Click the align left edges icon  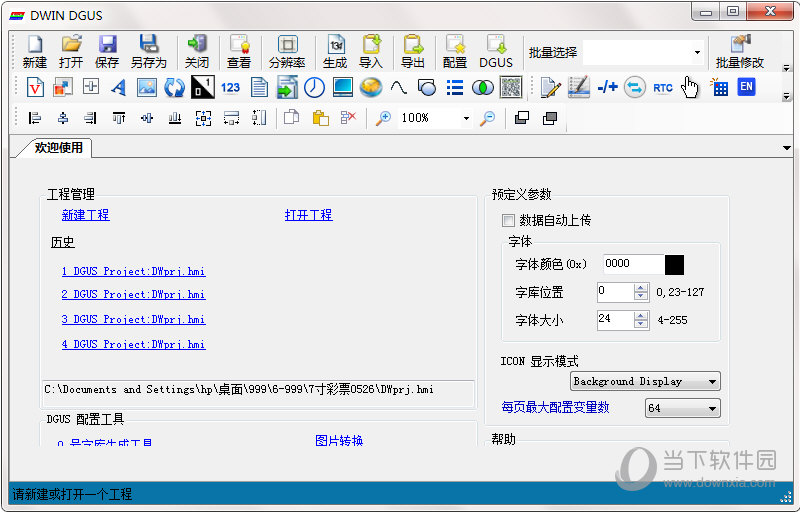[35, 118]
